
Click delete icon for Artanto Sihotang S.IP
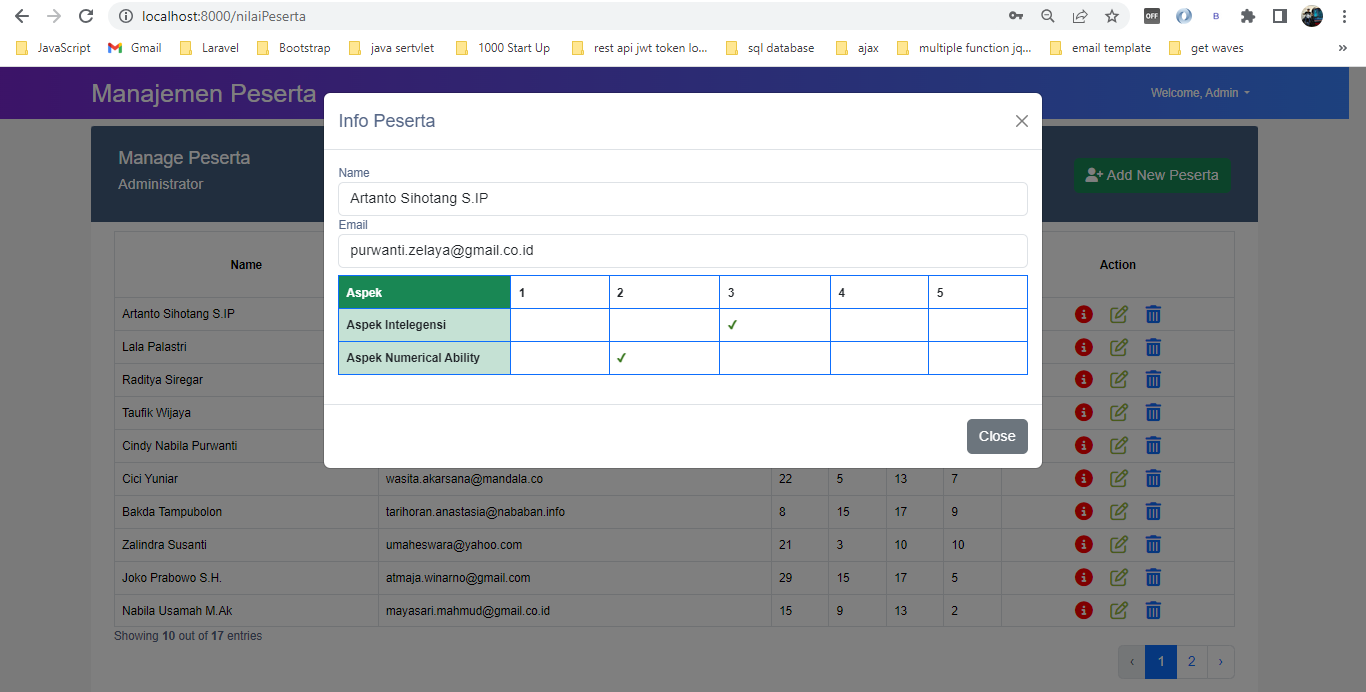click(1153, 314)
